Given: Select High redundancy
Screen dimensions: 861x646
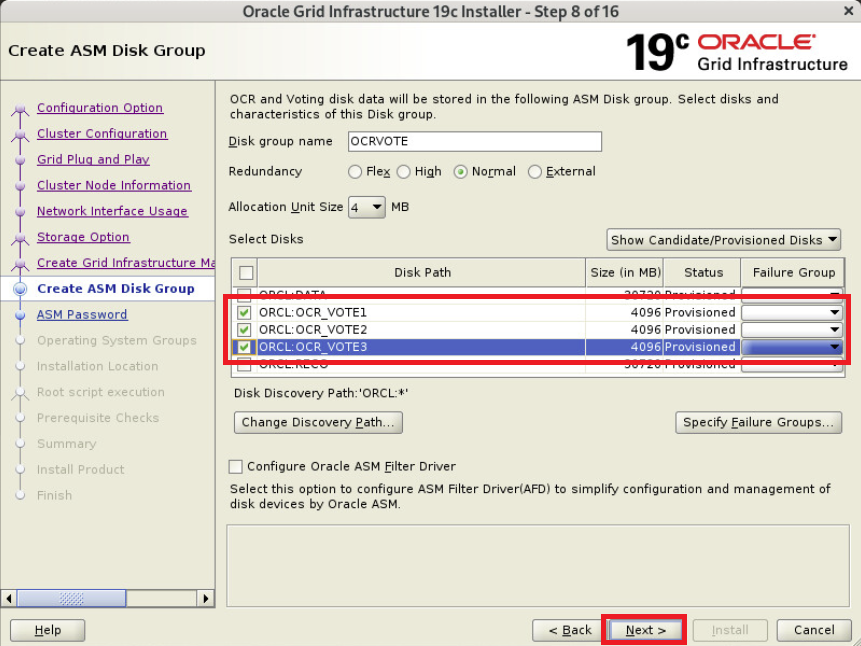Looking at the screenshot, I should tap(404, 172).
